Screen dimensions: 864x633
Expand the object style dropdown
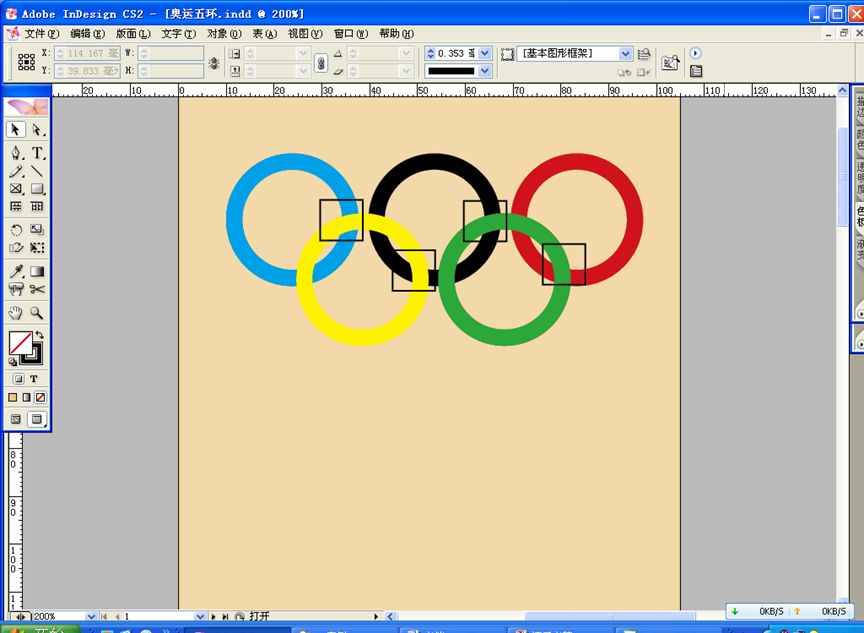tap(626, 53)
